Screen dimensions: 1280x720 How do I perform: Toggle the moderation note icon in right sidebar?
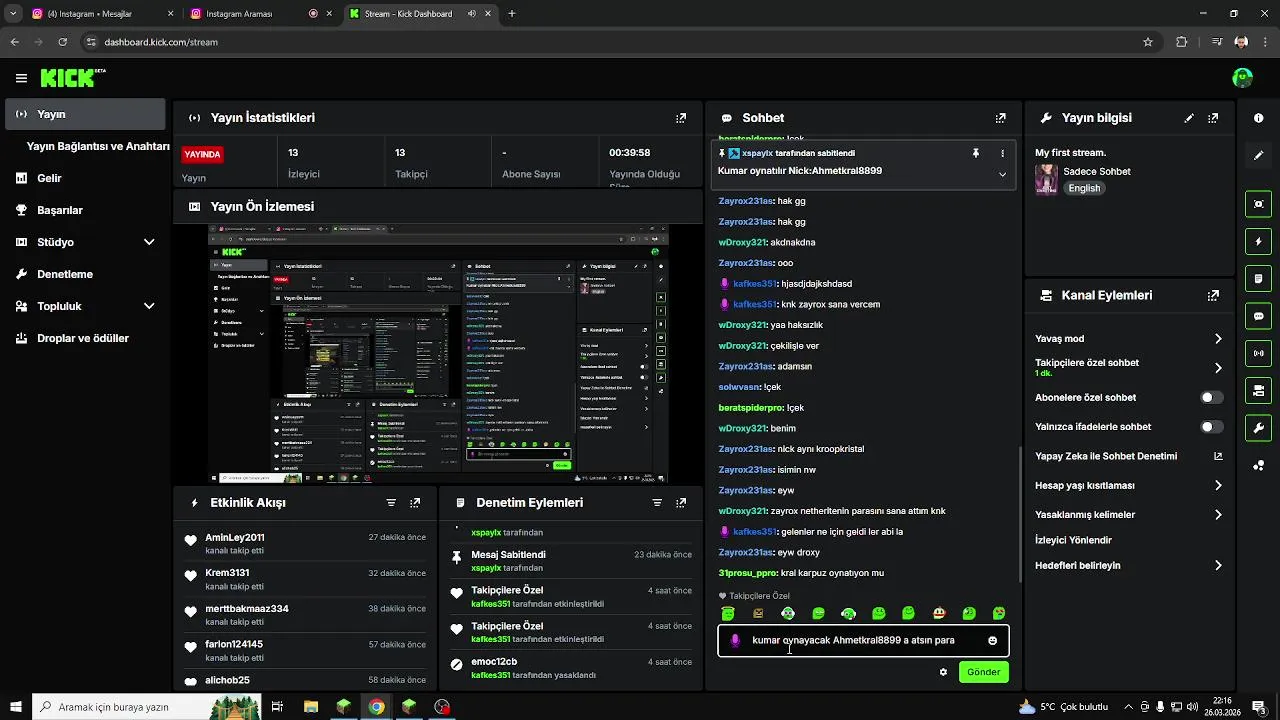pyautogui.click(x=1258, y=278)
